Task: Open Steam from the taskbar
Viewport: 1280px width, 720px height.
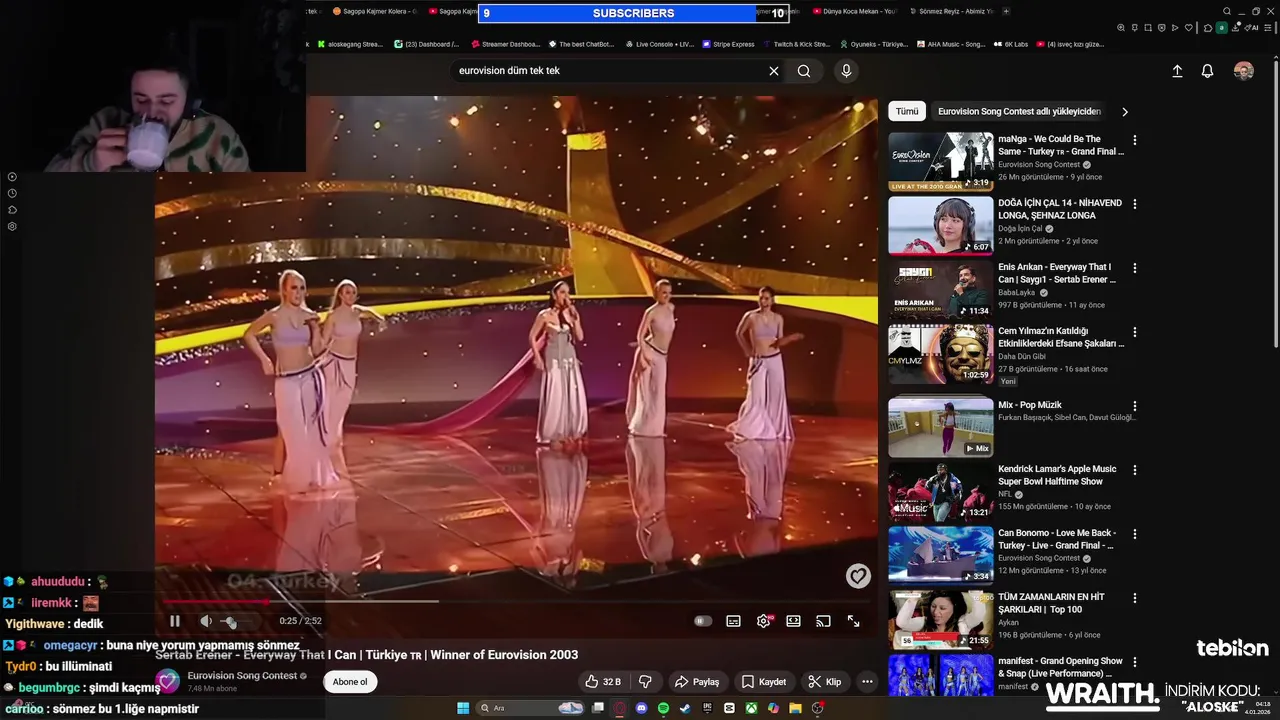Action: [x=685, y=708]
